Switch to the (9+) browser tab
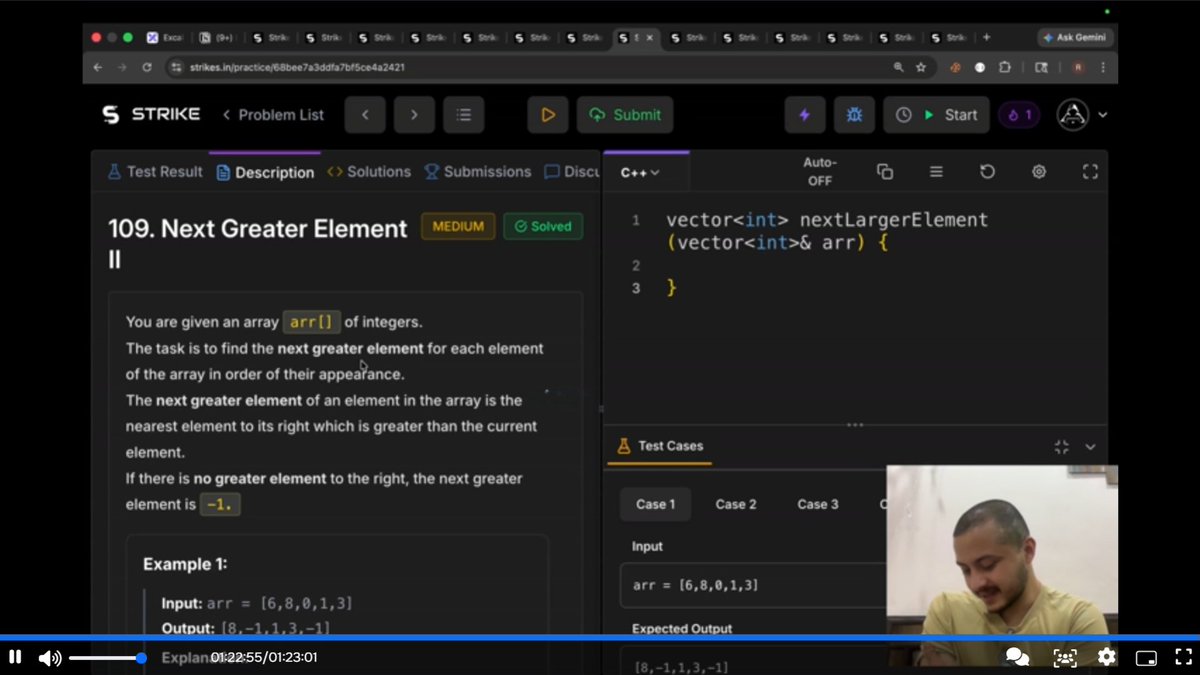The height and width of the screenshot is (675, 1200). coord(216,37)
